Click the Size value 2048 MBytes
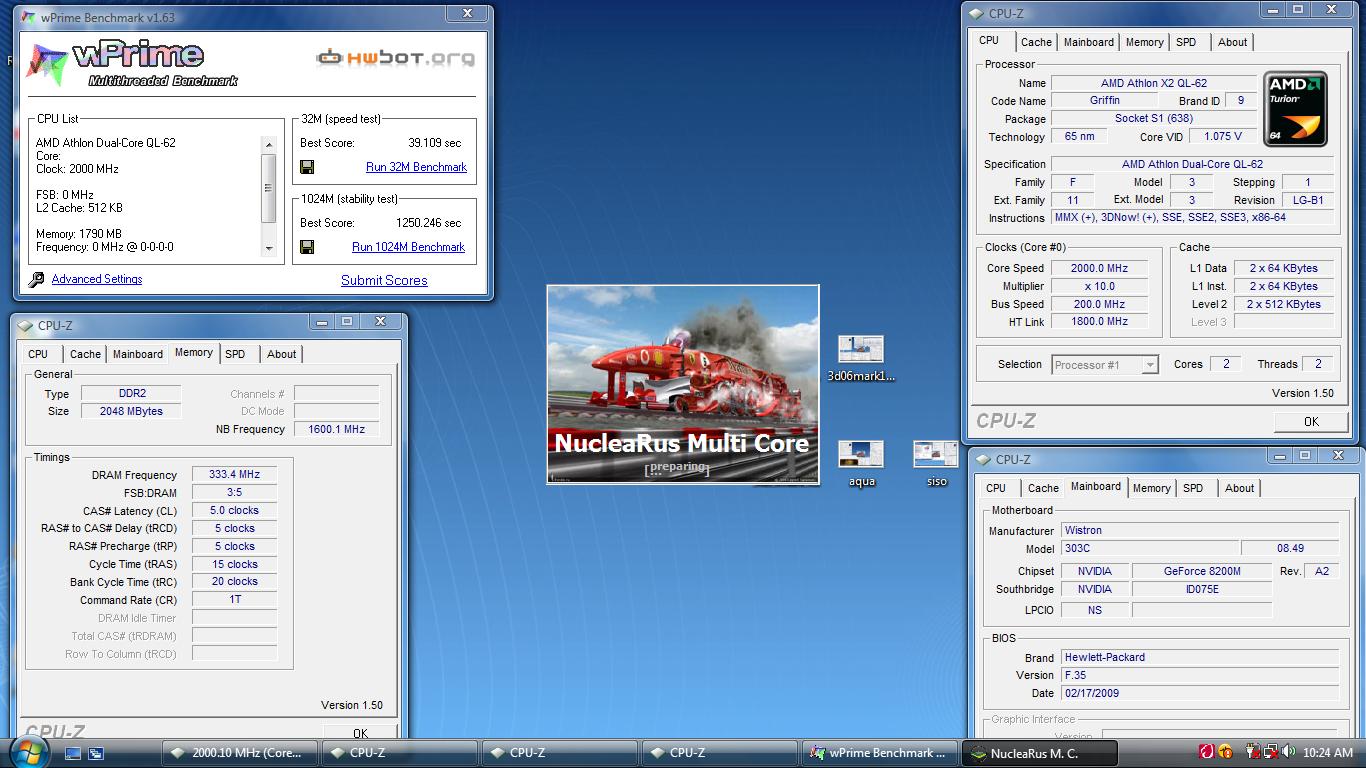The height and width of the screenshot is (768, 1366). point(131,411)
